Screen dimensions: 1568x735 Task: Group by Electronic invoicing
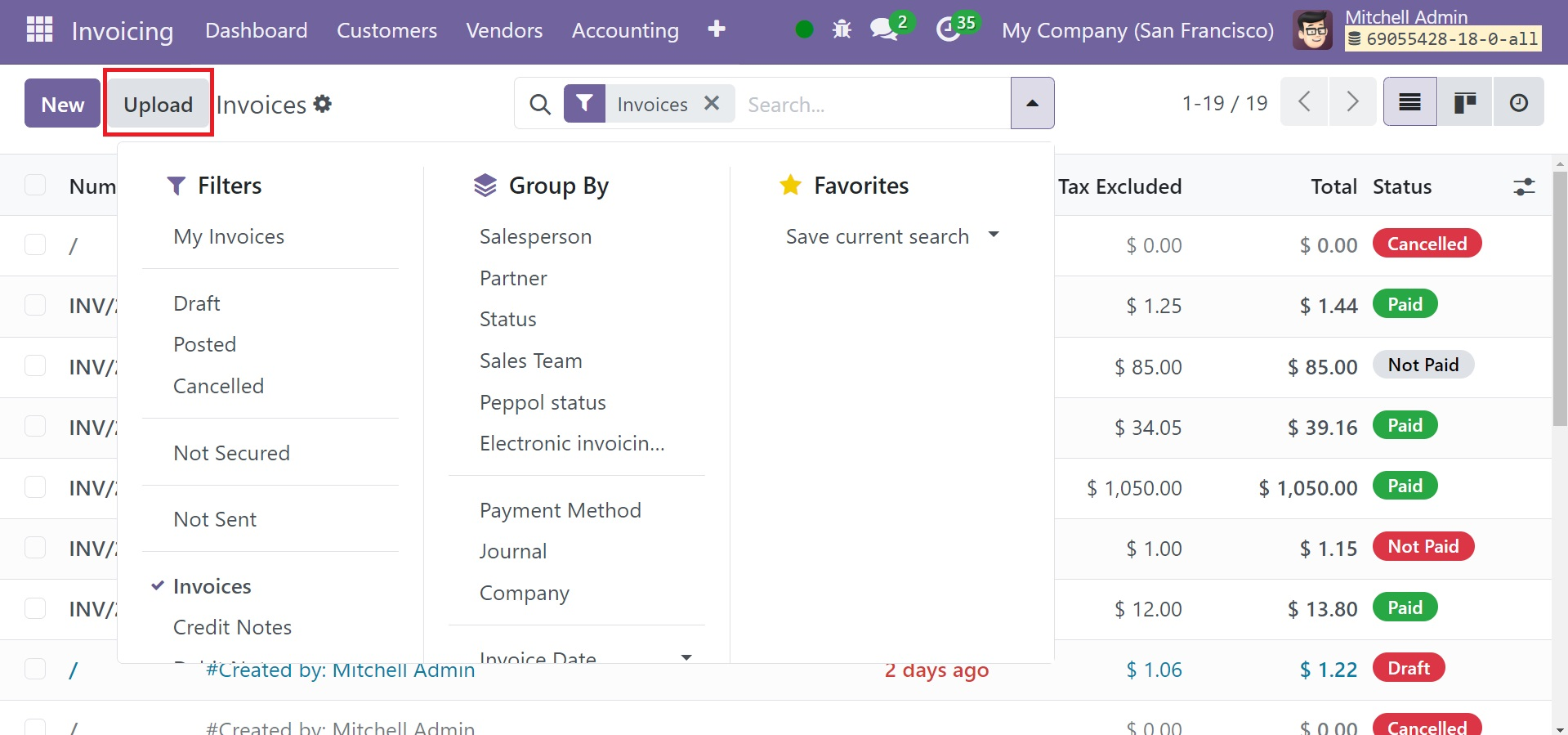(x=572, y=443)
